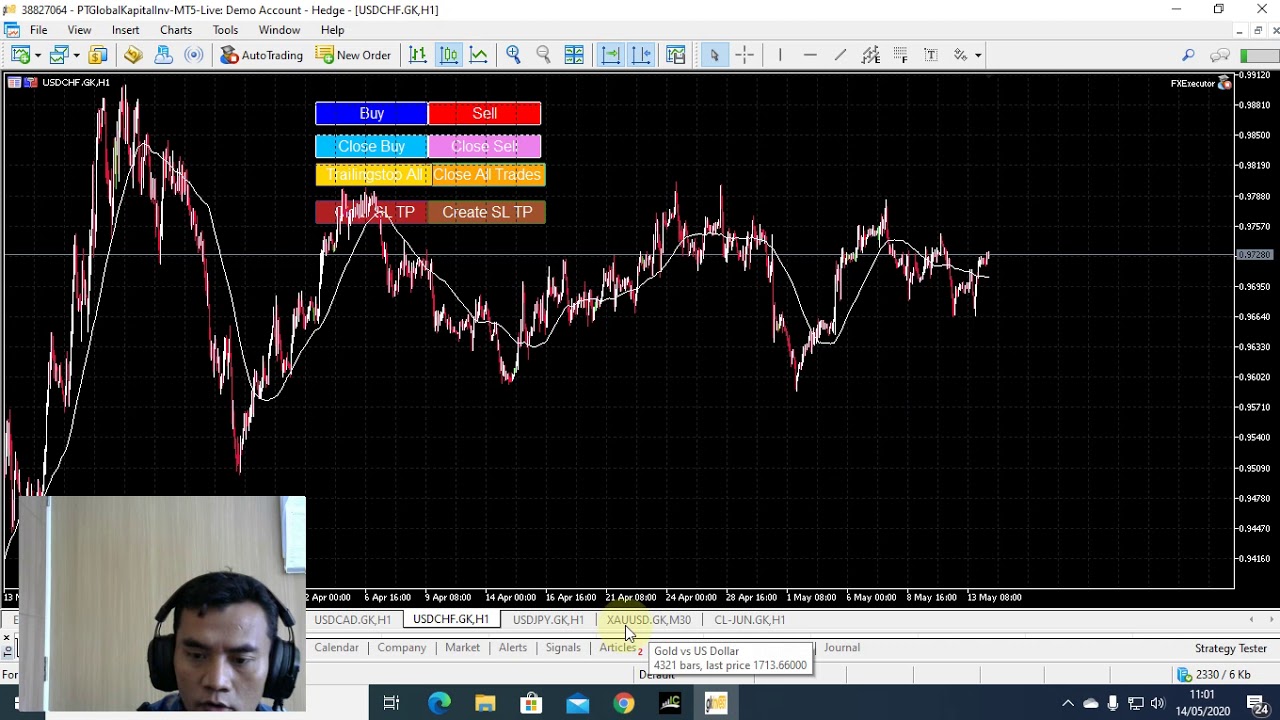The height and width of the screenshot is (720, 1280).
Task: Select the crosshair tool
Action: tap(744, 55)
